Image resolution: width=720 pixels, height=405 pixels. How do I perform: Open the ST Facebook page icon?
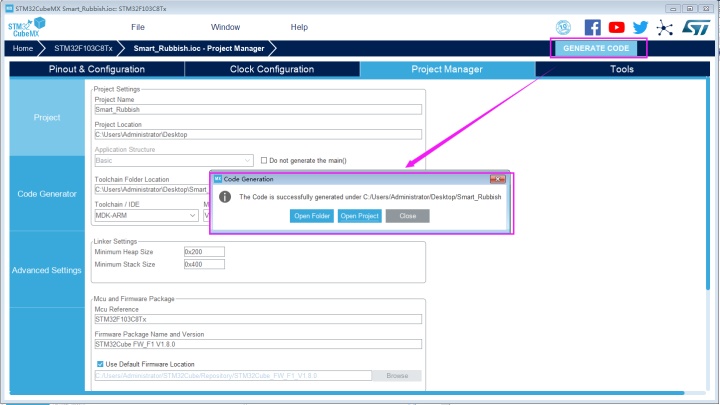[592, 28]
